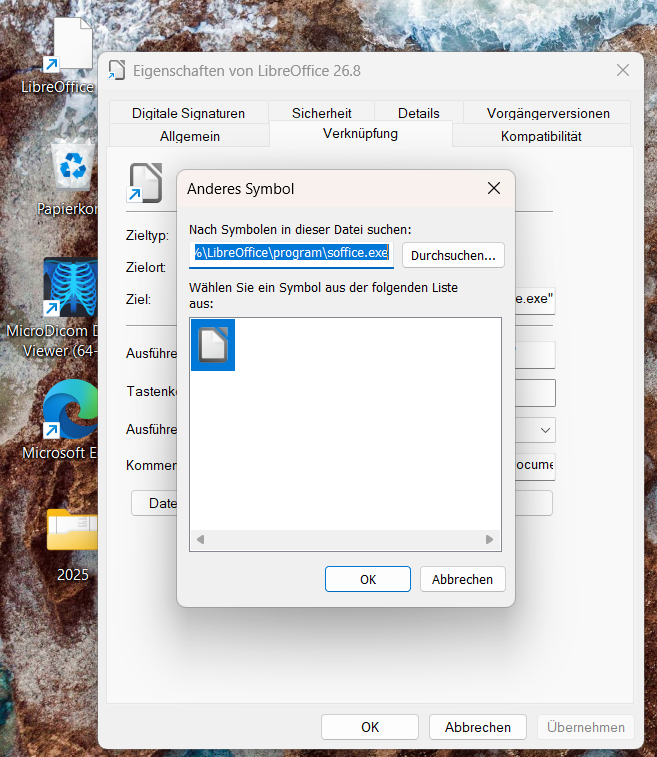
Task: Select the 2025 folder on desktop
Action: pos(72,530)
